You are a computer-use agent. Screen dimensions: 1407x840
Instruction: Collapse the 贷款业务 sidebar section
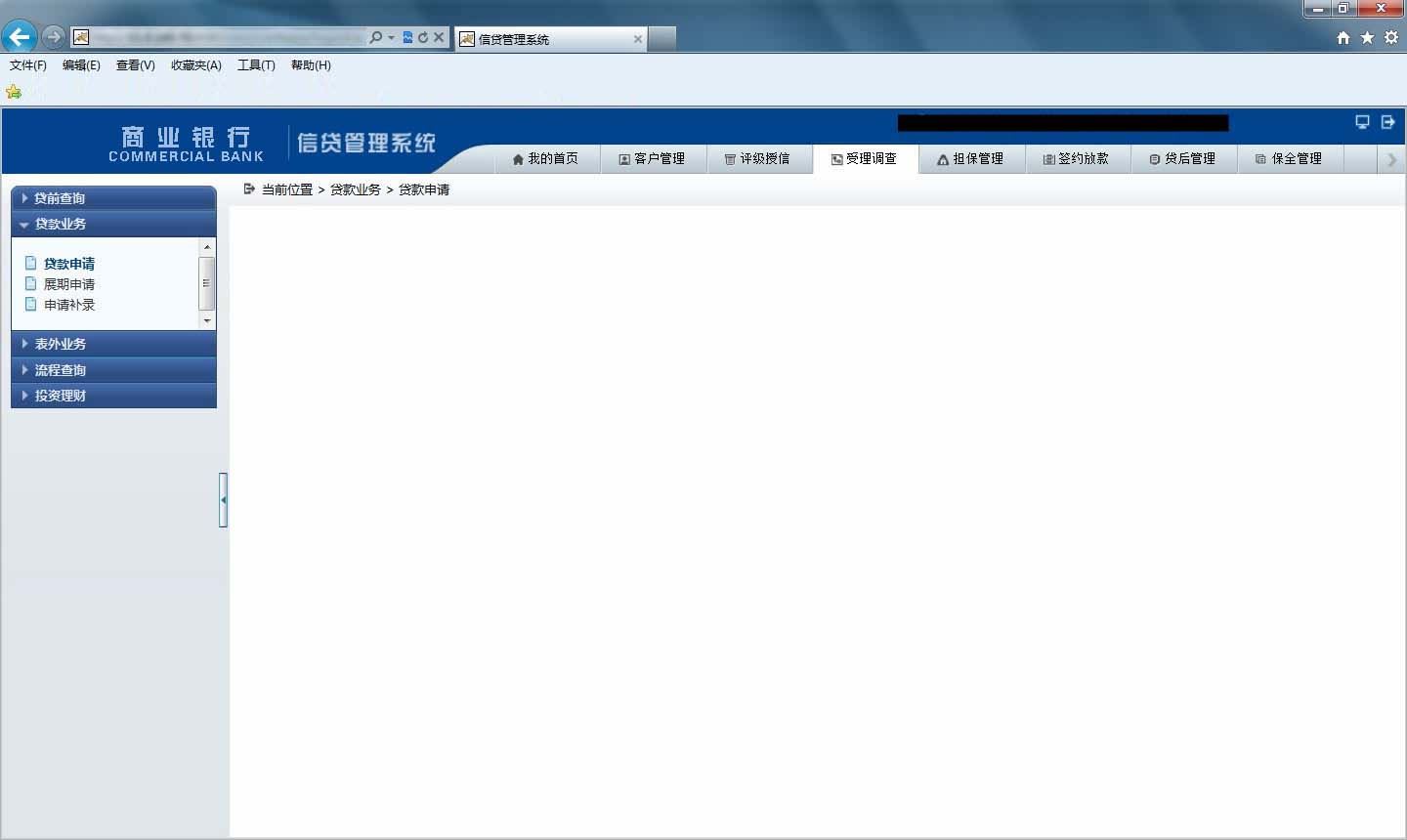pyautogui.click(x=113, y=224)
